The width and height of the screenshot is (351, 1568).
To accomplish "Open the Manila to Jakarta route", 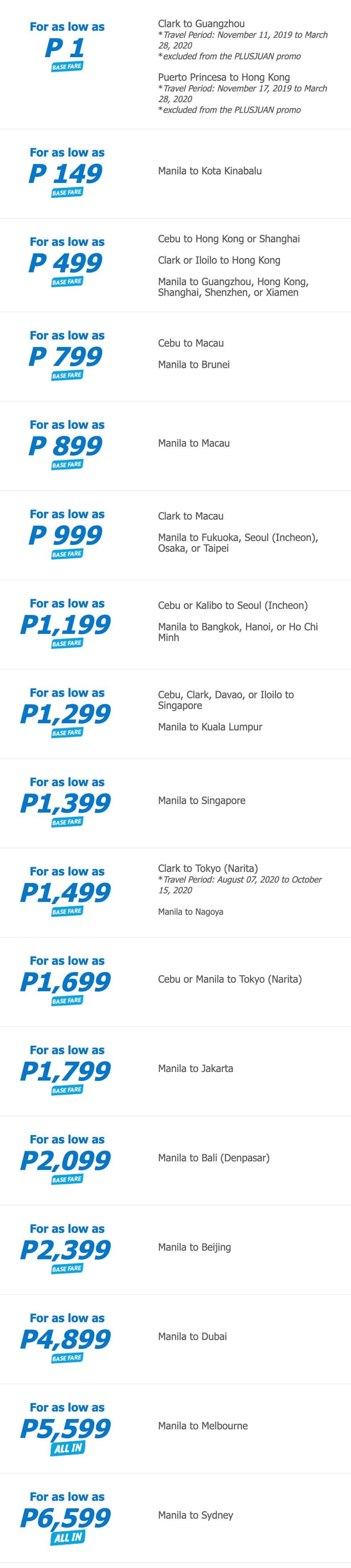I will point(195,1068).
